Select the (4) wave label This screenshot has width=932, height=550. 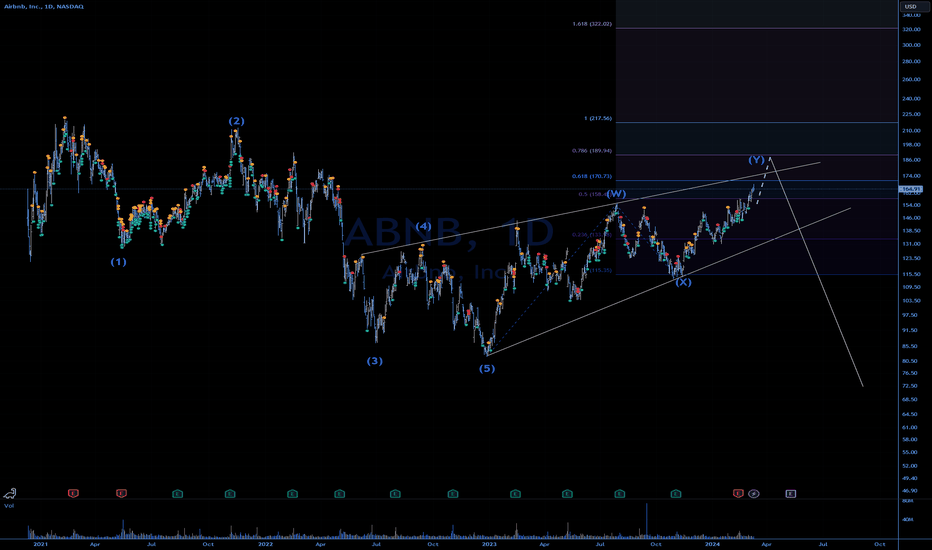pyautogui.click(x=423, y=226)
